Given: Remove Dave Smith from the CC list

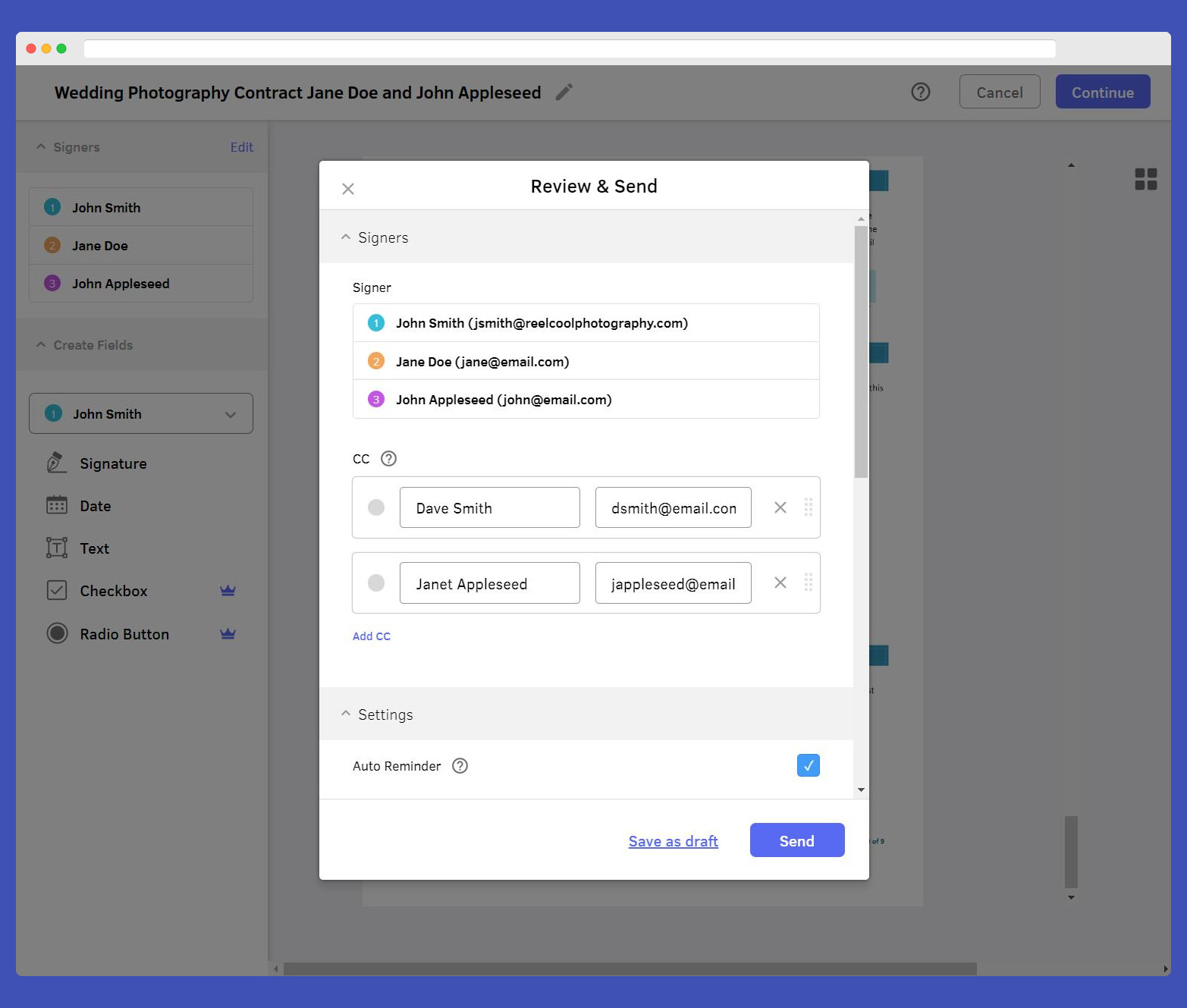Looking at the screenshot, I should tap(780, 507).
